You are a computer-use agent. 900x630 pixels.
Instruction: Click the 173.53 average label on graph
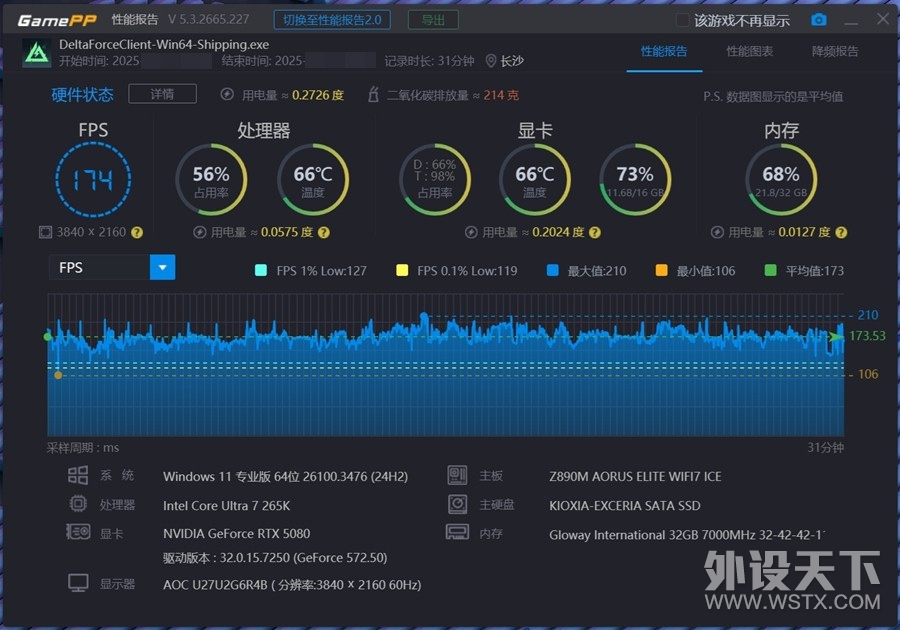(x=867, y=336)
